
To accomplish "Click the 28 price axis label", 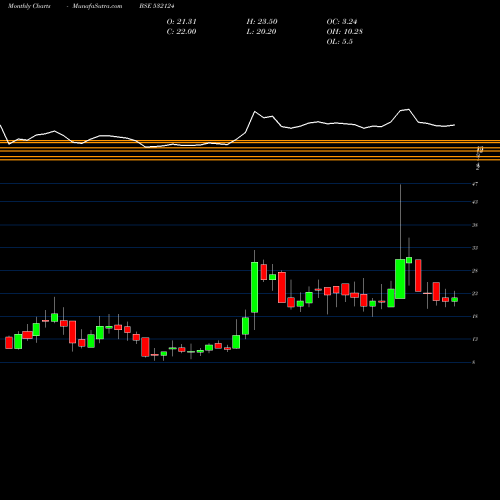I will 475,271.
